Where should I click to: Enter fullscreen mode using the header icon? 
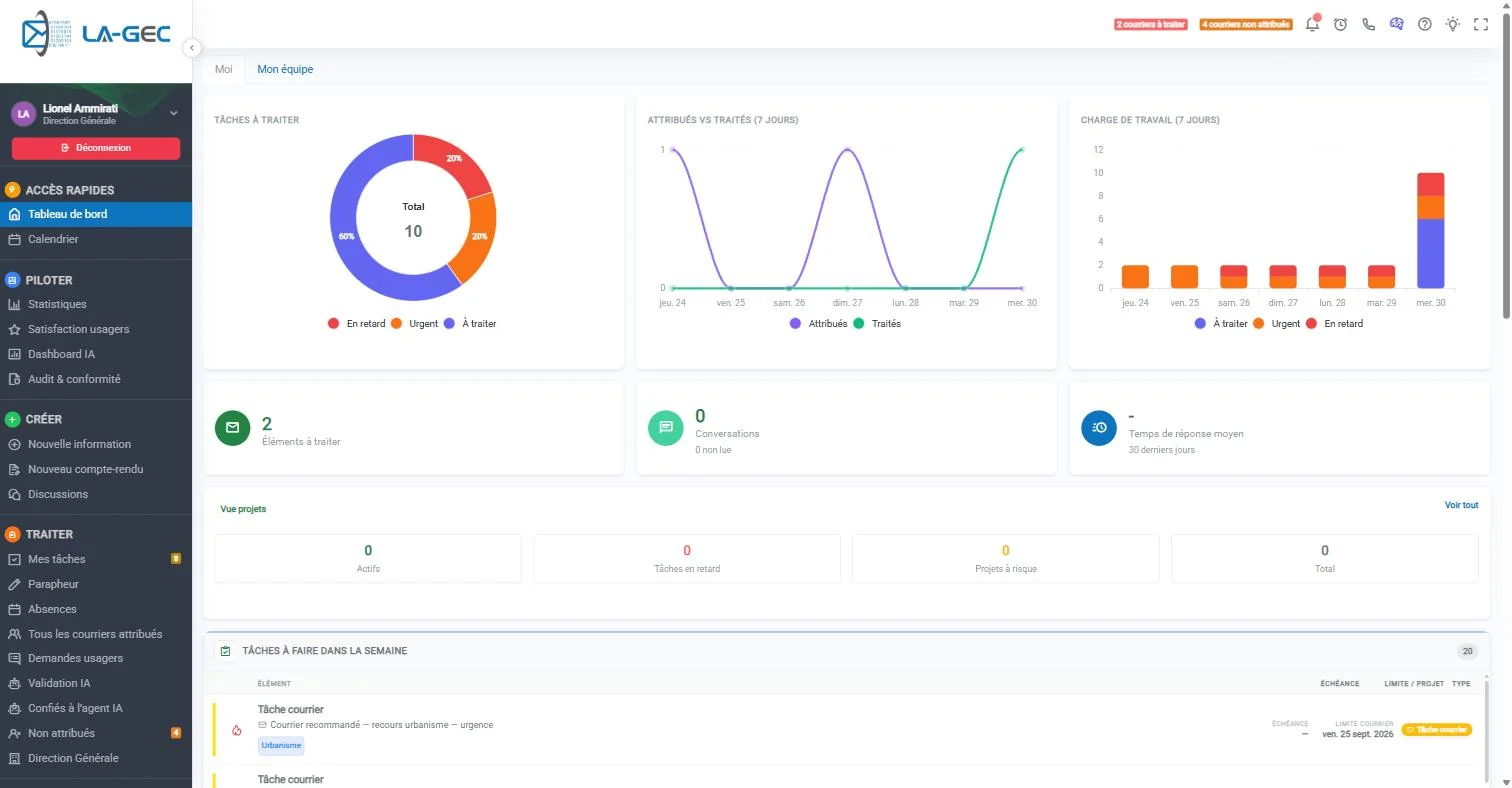click(1481, 24)
